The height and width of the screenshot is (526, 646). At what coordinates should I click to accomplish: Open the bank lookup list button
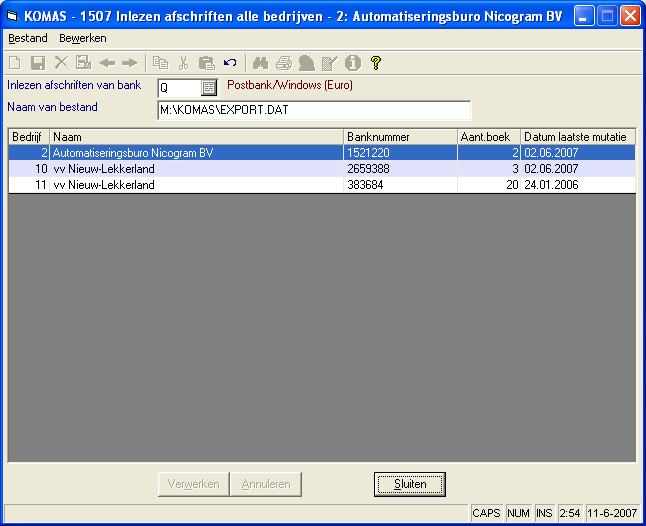[209, 88]
